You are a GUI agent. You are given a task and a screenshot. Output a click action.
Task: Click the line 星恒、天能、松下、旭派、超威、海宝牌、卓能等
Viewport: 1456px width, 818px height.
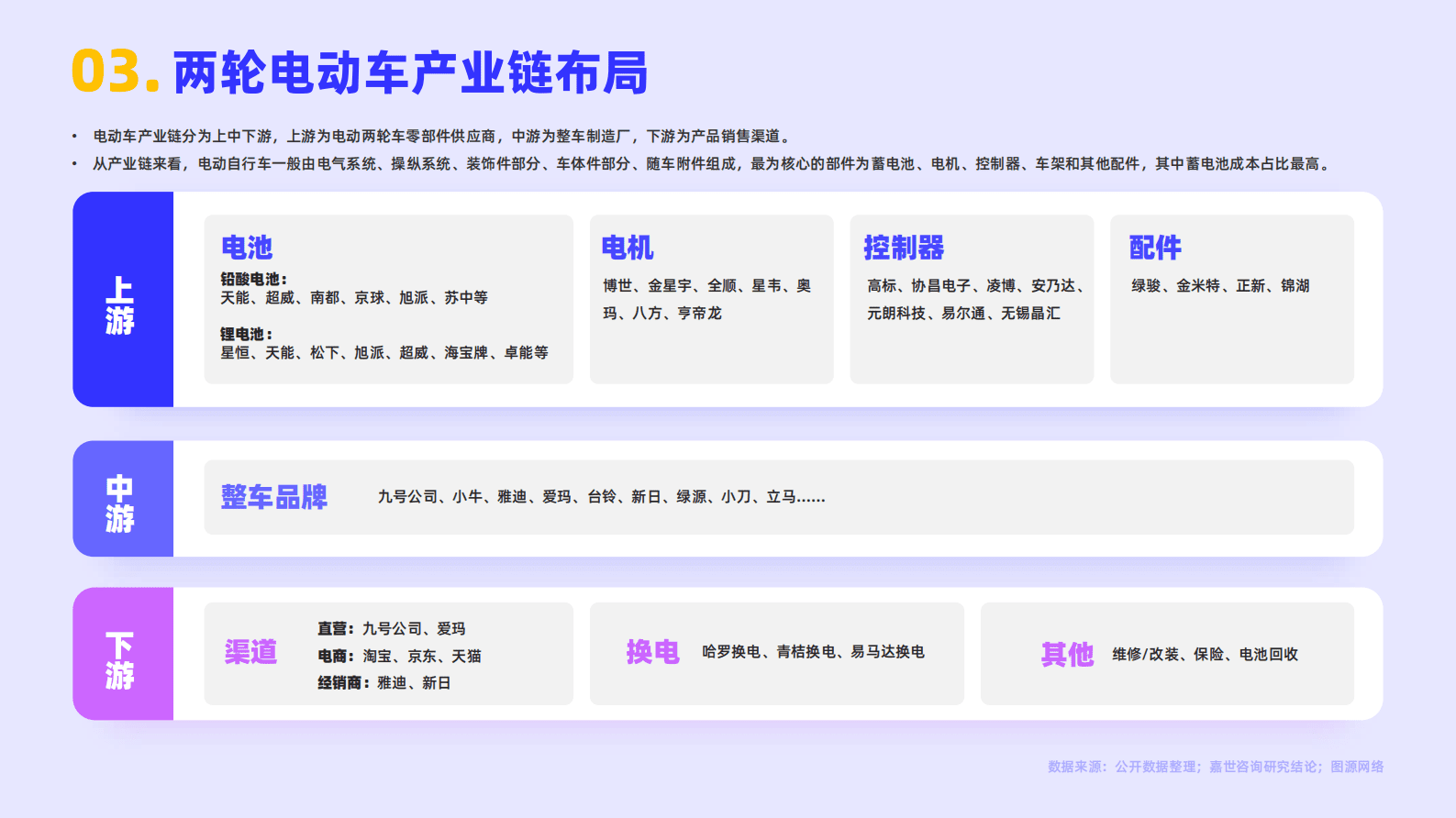click(x=384, y=353)
